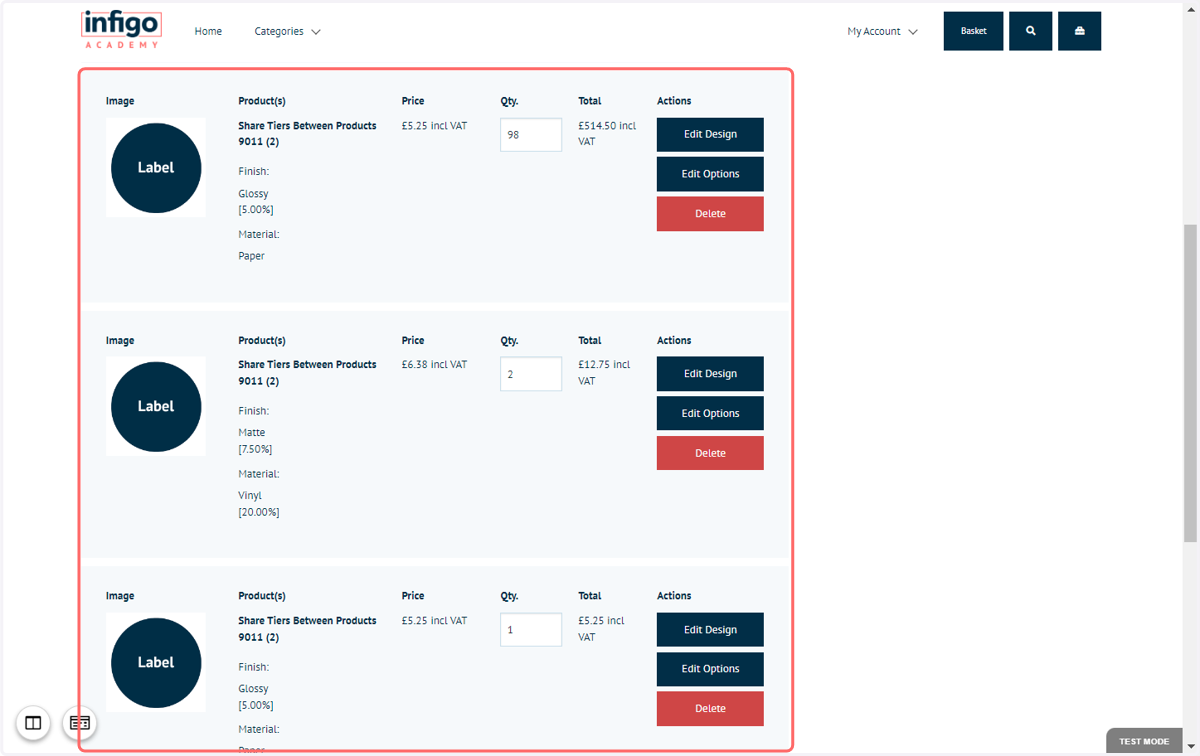
Task: Click the search magnifier icon button
Action: (1031, 31)
